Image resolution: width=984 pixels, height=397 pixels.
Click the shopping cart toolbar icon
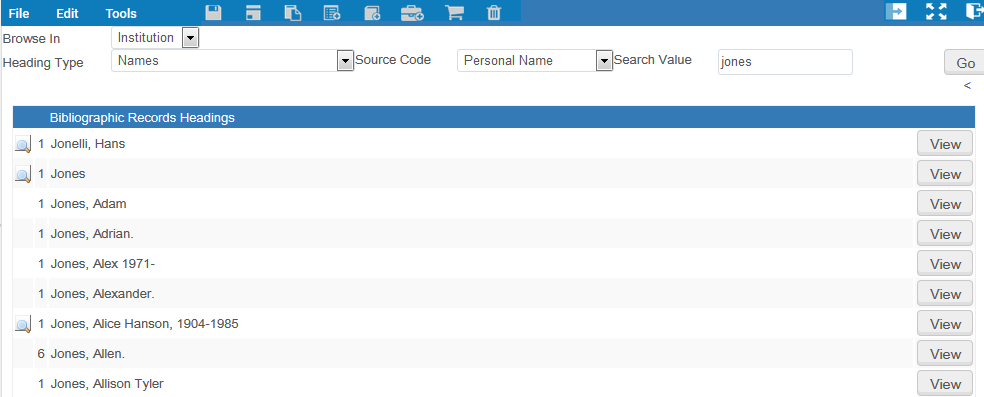(x=454, y=13)
